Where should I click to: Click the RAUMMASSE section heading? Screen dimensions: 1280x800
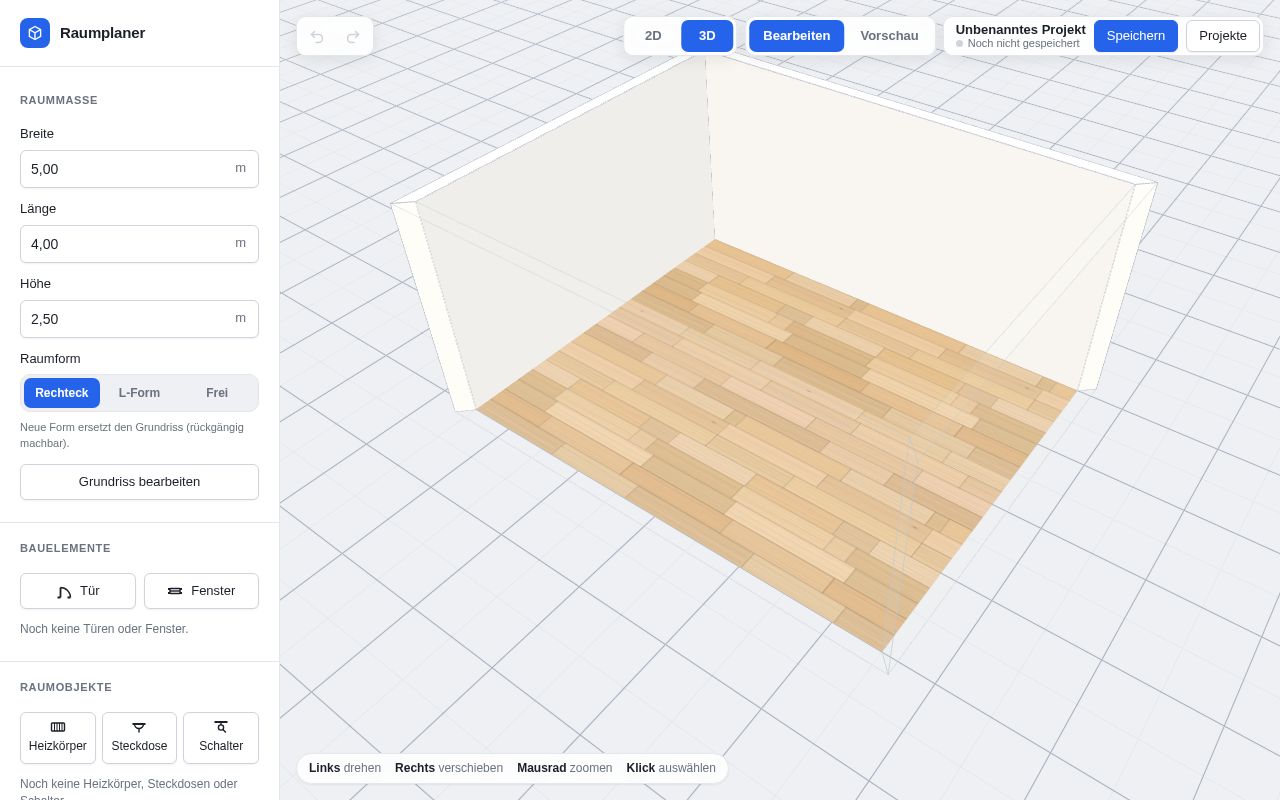click(59, 100)
